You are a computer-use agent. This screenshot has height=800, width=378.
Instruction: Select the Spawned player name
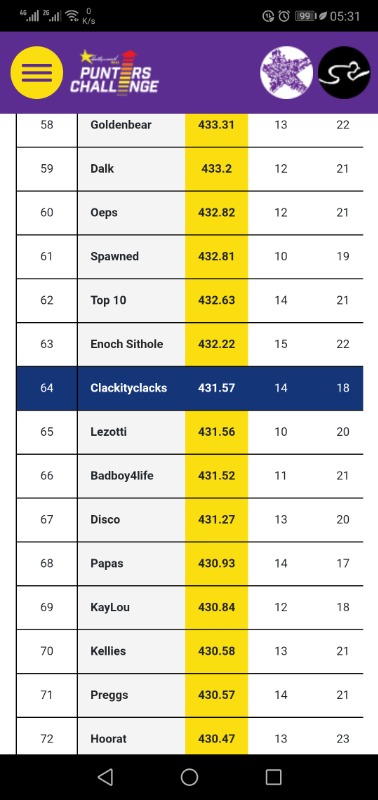click(x=114, y=257)
